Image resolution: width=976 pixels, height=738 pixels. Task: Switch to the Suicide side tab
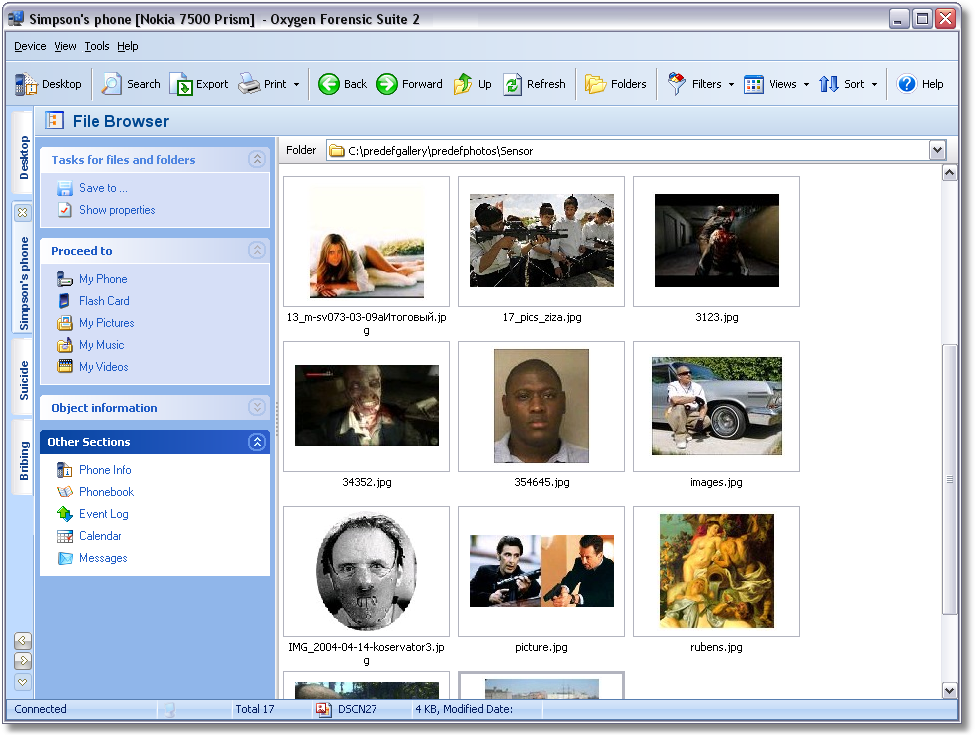pos(23,378)
